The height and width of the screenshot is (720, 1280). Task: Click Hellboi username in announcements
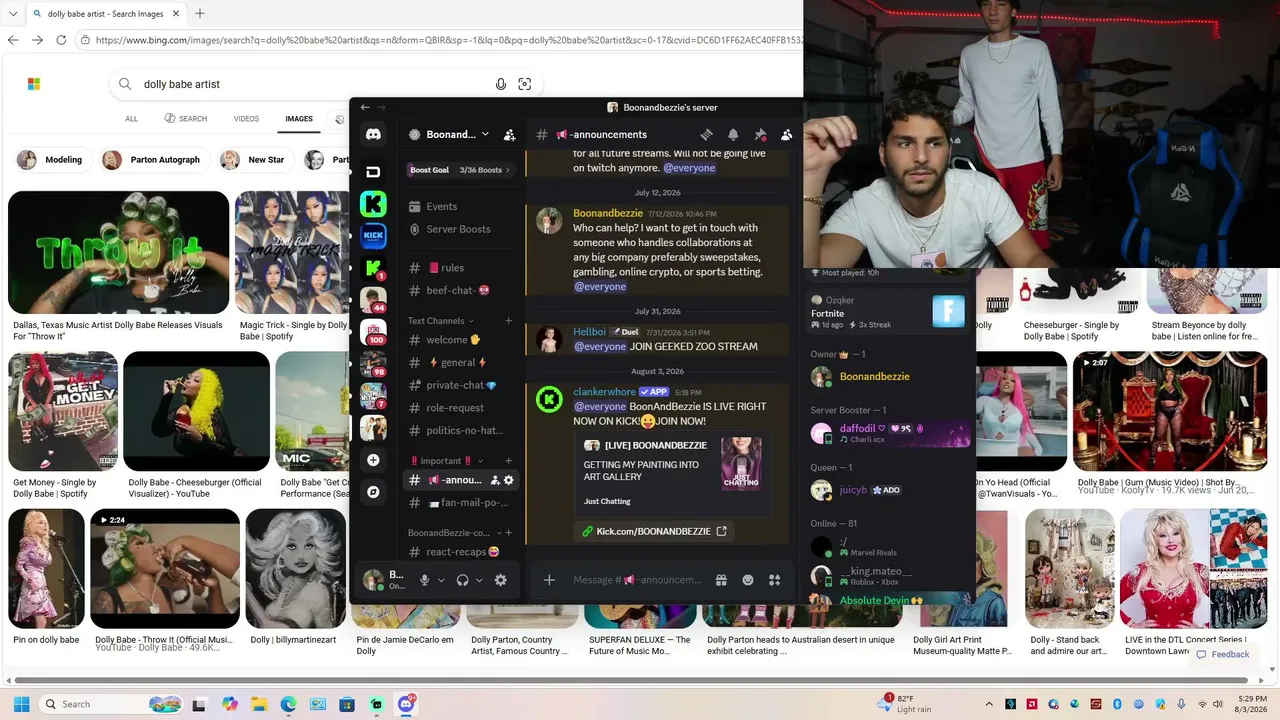589,332
